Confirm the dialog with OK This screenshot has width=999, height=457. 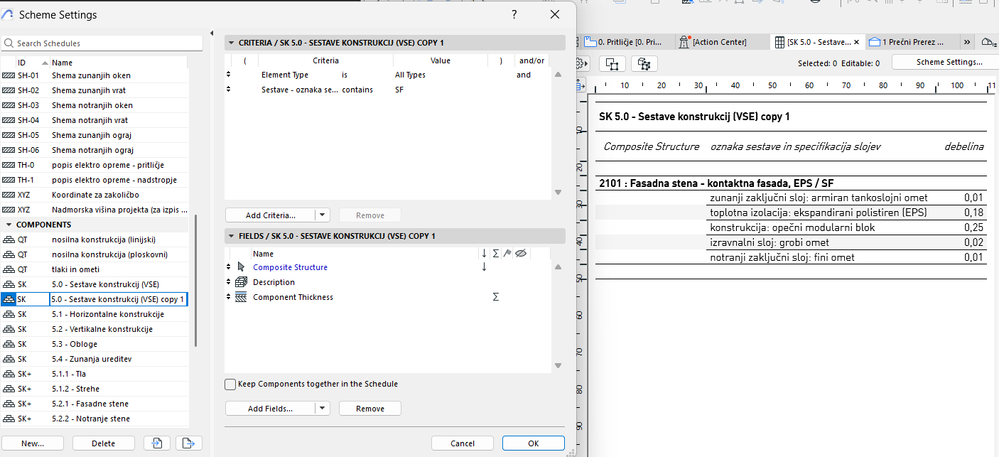click(x=533, y=443)
